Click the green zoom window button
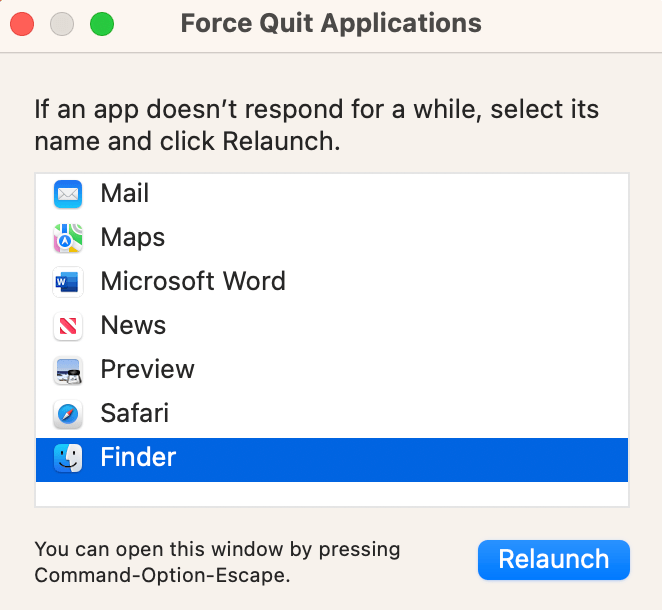Screen dimensions: 662x610 [102, 24]
